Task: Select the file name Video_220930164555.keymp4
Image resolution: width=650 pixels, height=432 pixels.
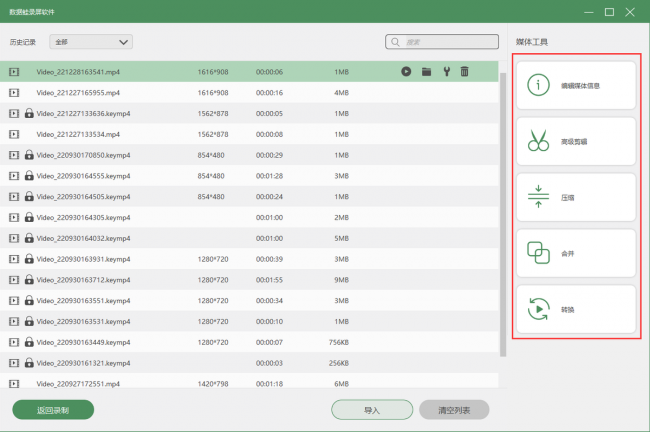Action: point(83,176)
